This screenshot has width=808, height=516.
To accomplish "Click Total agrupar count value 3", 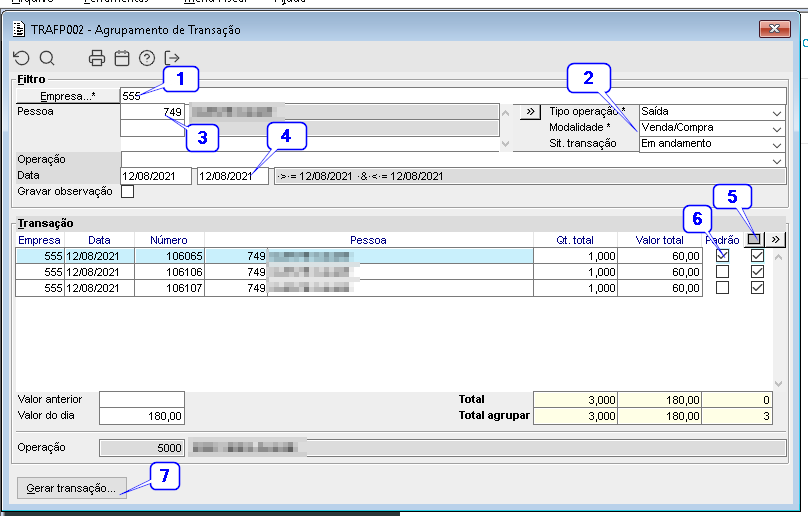I will tap(737, 415).
